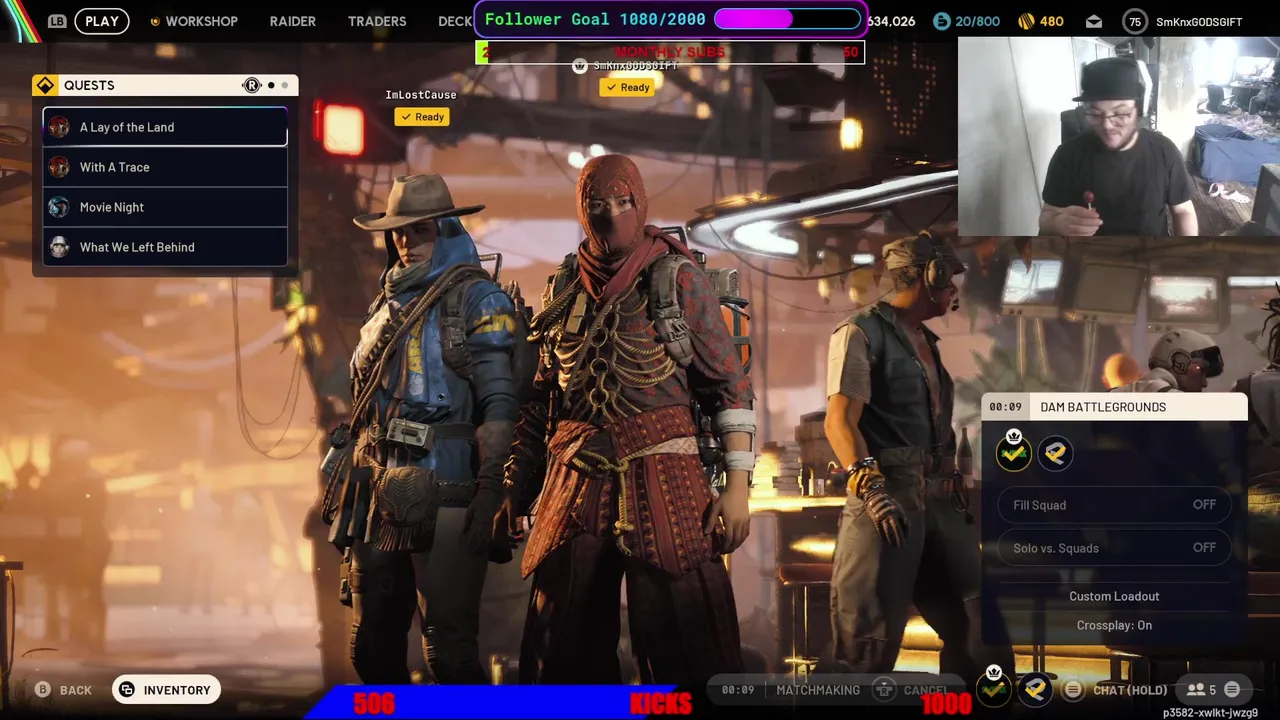Click the With A Trace trader portrait
This screenshot has height=720, width=1280.
[x=59, y=167]
